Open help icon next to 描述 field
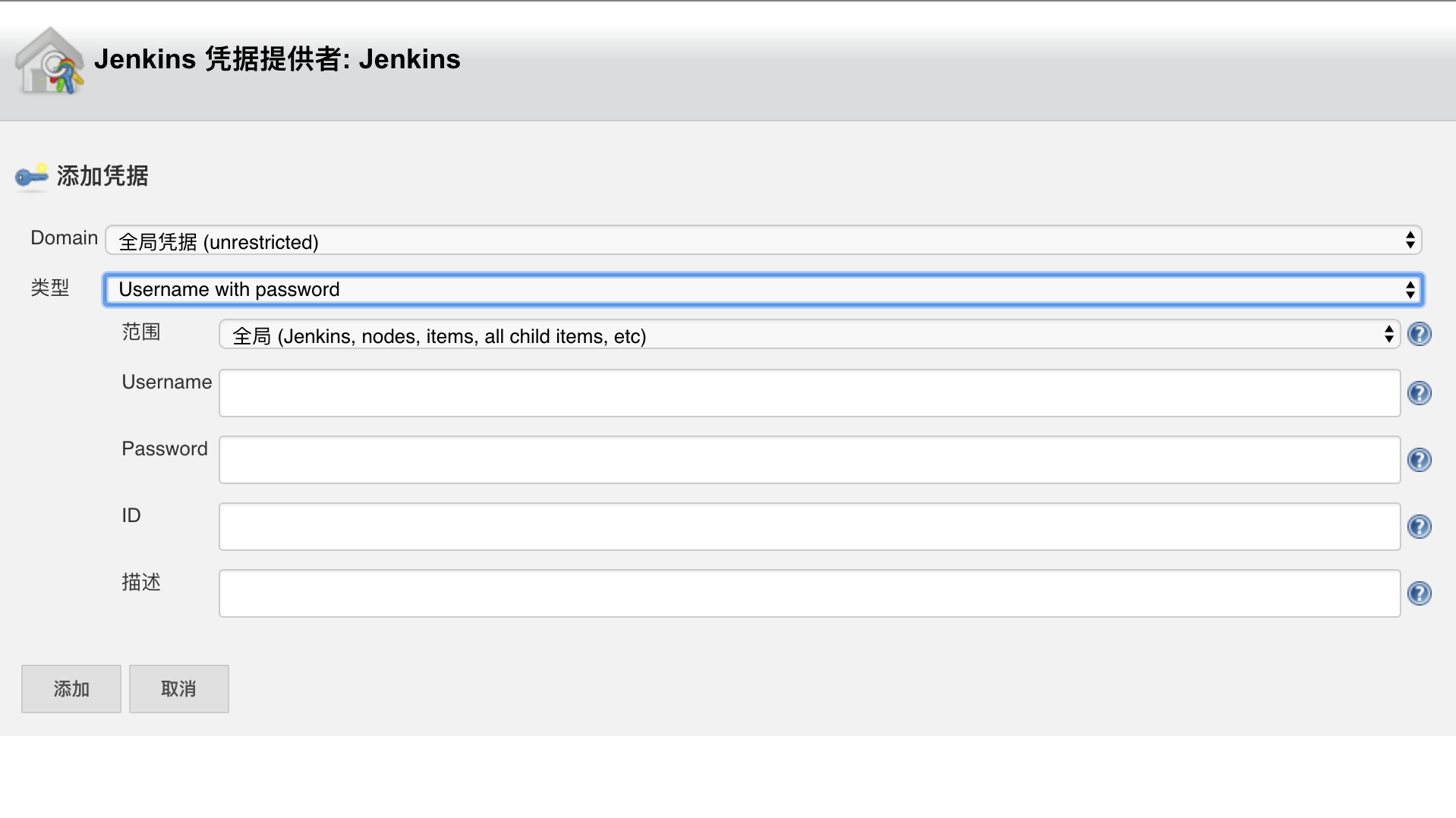1456x818 pixels. [x=1419, y=593]
